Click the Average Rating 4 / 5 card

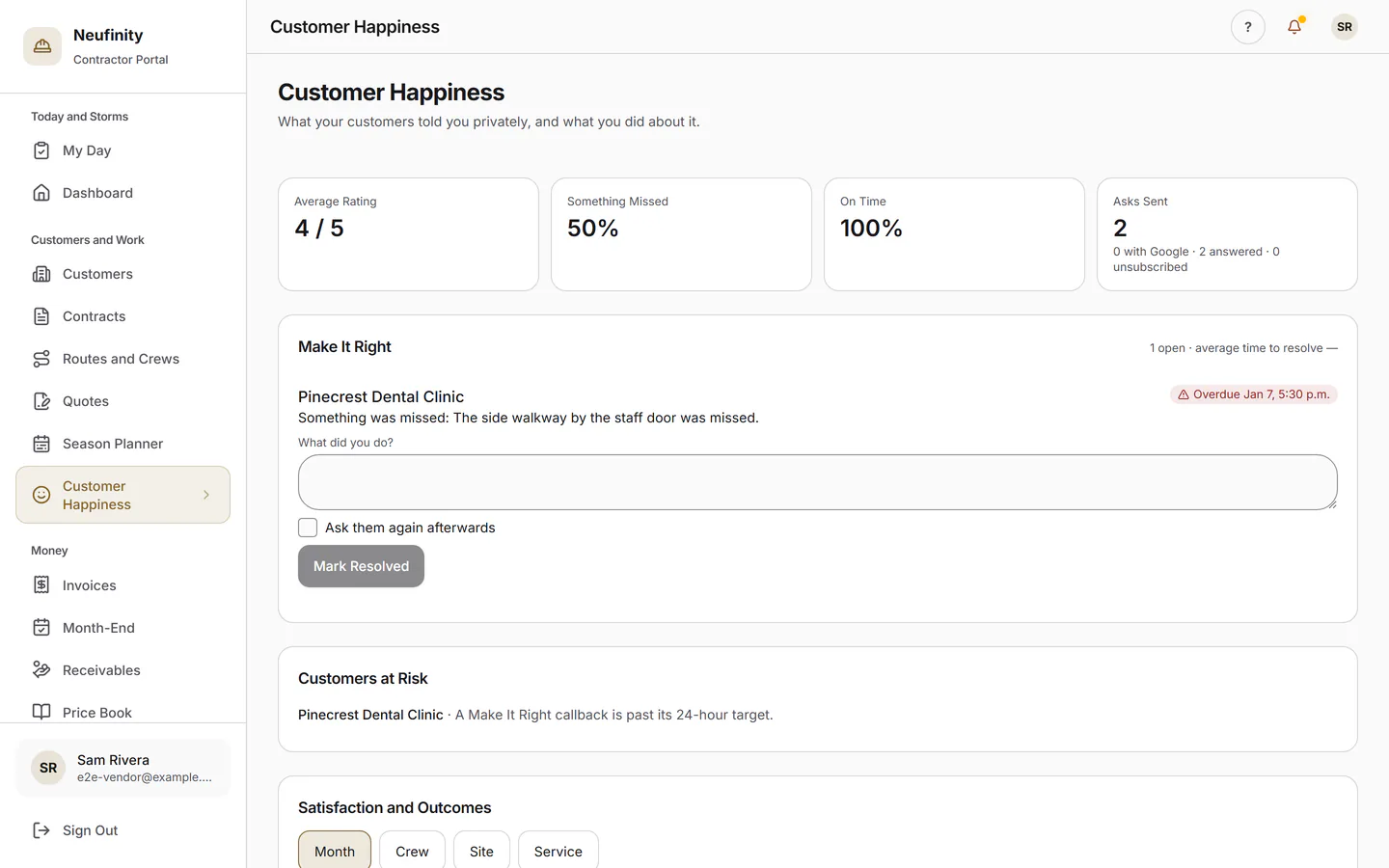pyautogui.click(x=408, y=234)
